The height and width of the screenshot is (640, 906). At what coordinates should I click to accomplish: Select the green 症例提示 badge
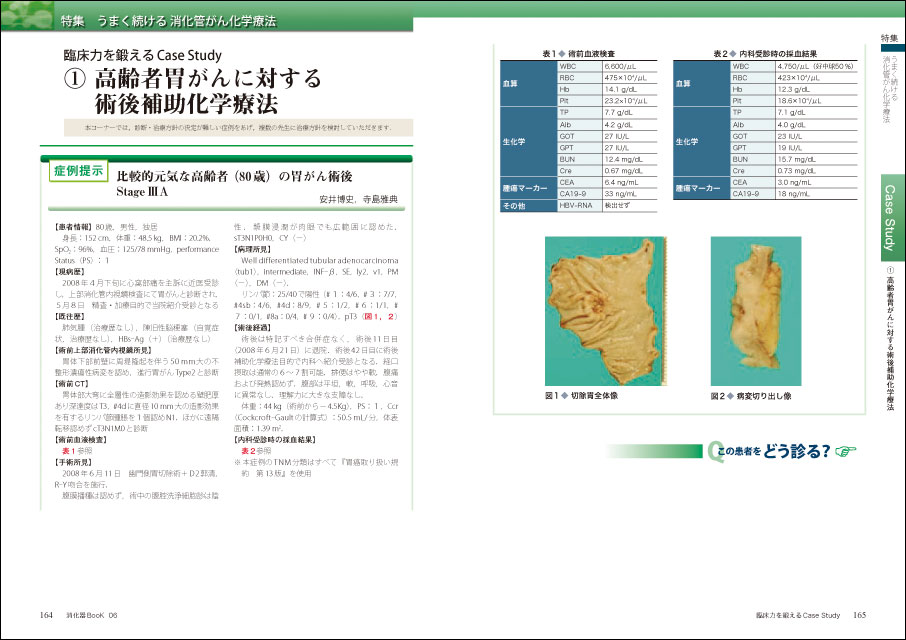coord(78,173)
